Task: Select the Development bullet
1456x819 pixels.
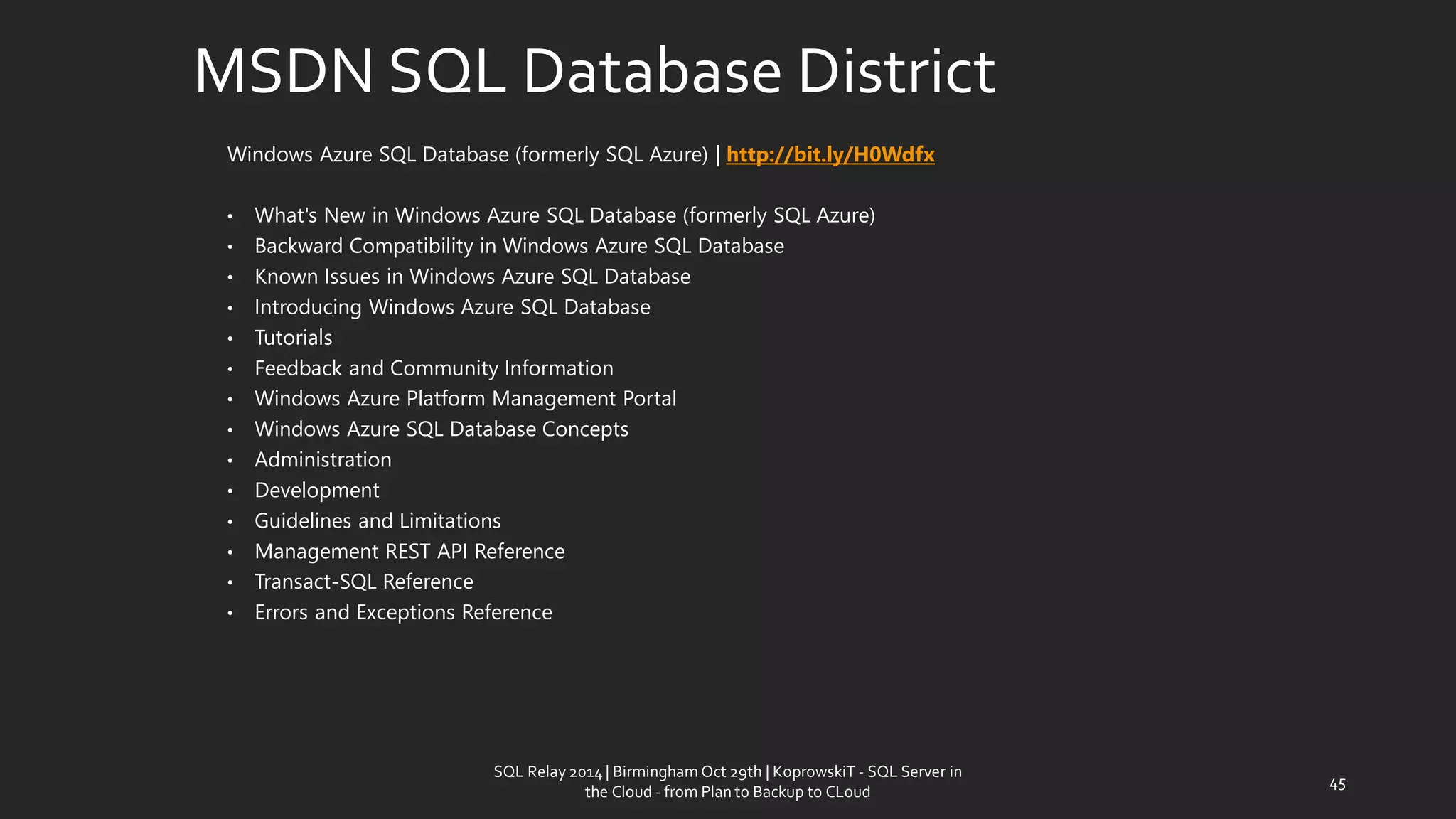Action: tap(317, 491)
